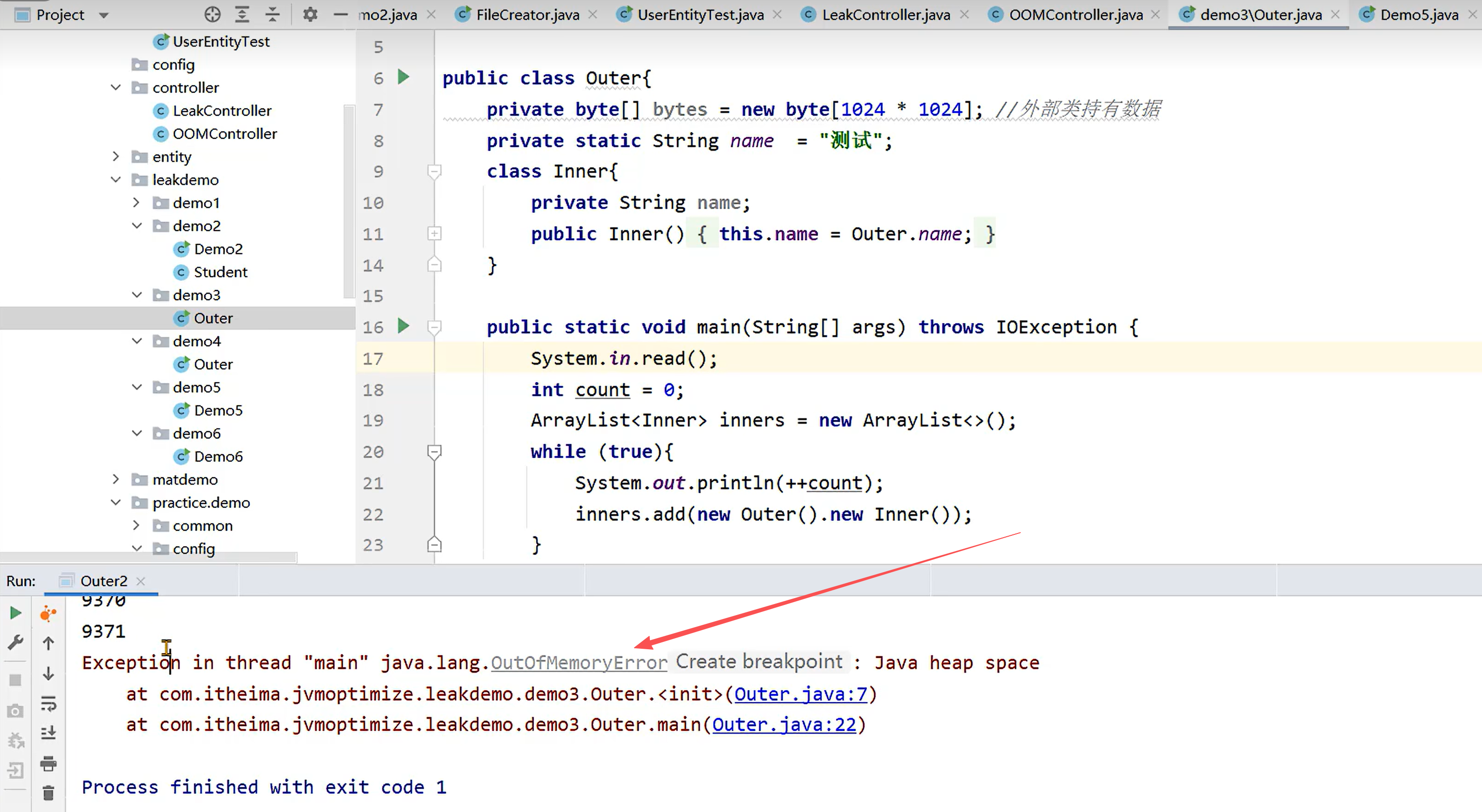Click the run gutter arrow next to main method
1482x812 pixels.
[403, 326]
